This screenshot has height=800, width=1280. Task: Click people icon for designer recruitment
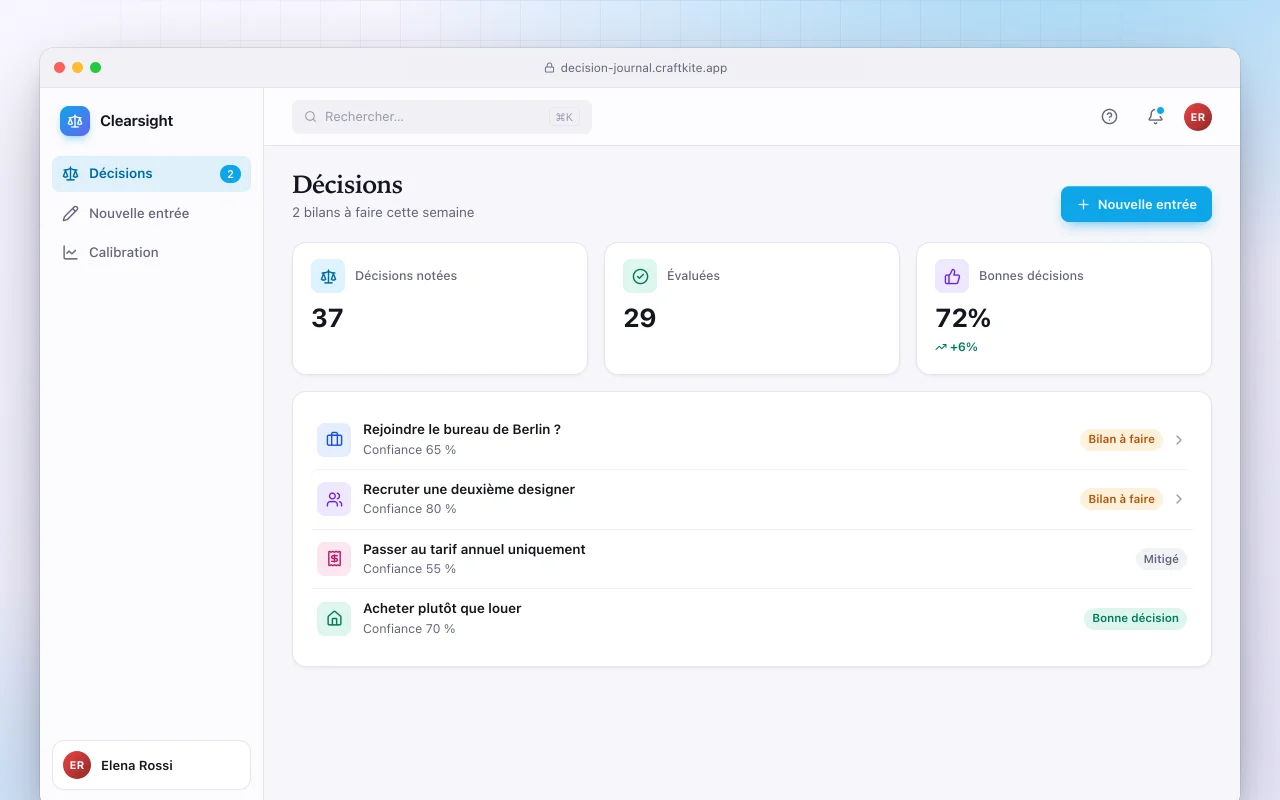click(x=334, y=499)
